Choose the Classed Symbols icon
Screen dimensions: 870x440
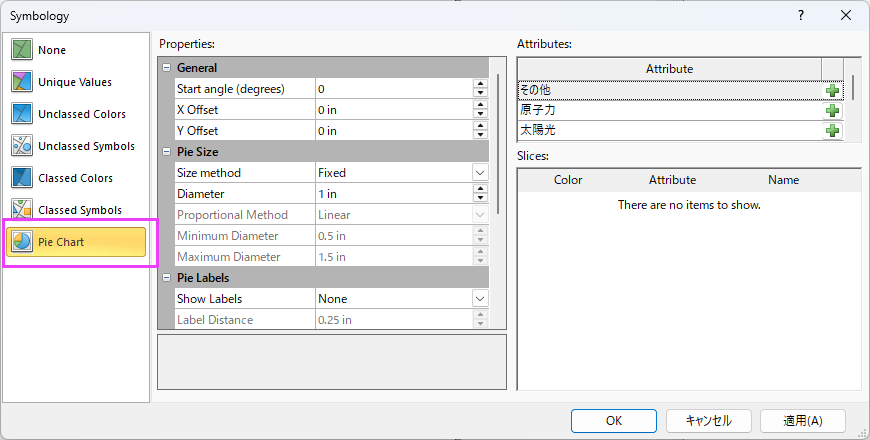(x=22, y=210)
